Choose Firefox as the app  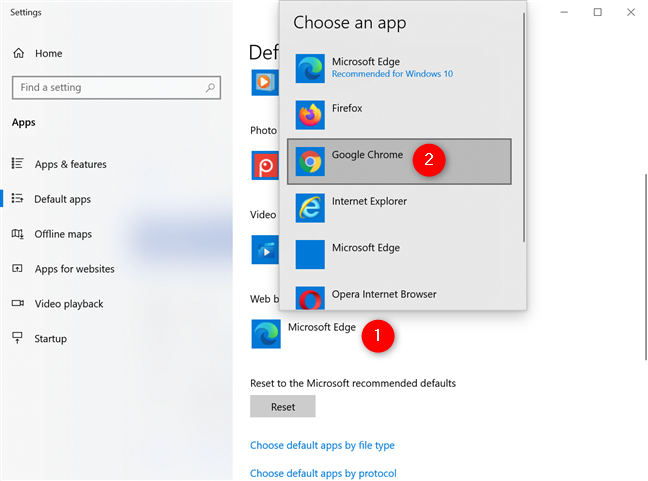pos(399,115)
